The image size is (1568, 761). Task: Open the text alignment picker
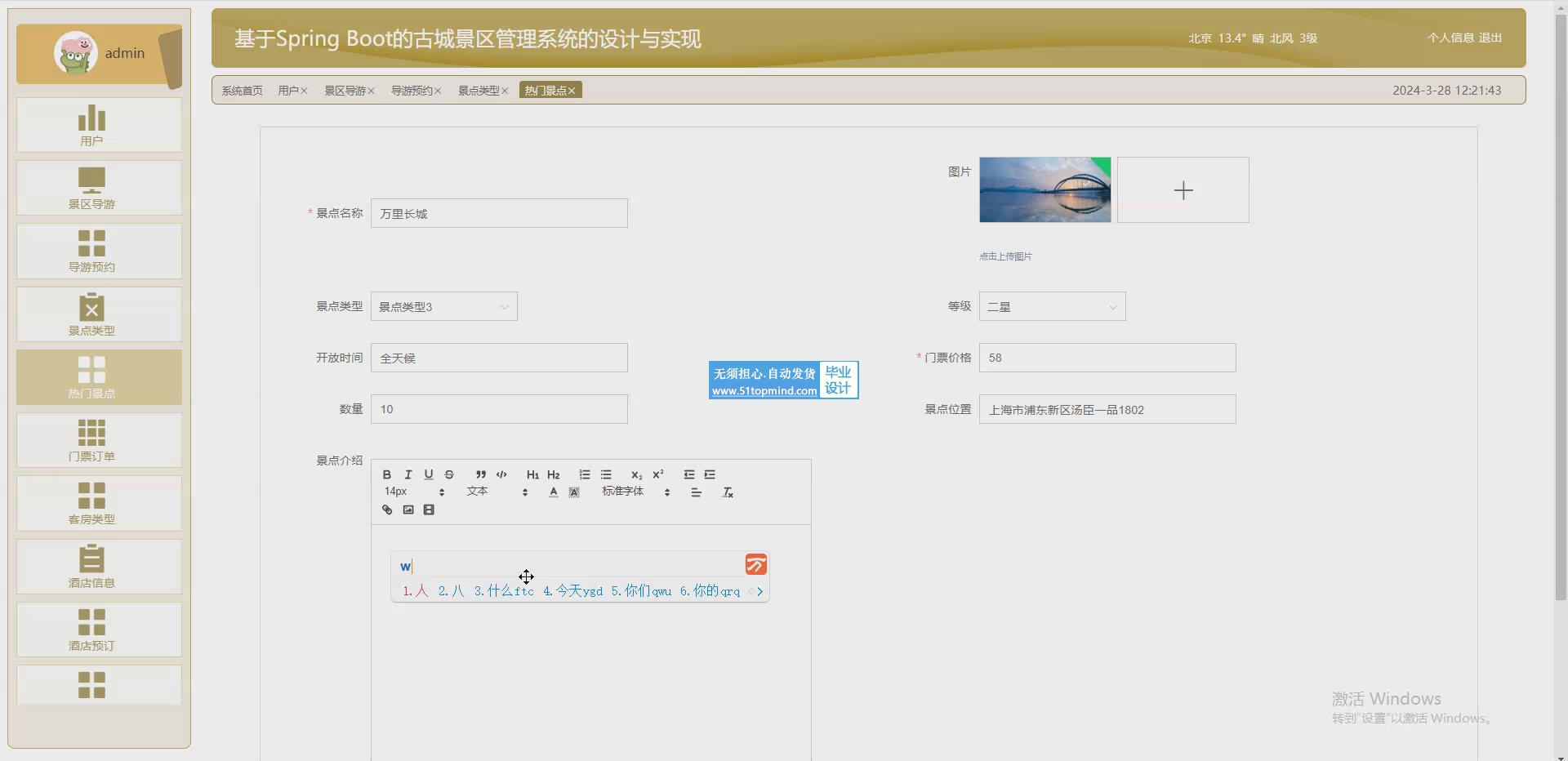pos(696,492)
